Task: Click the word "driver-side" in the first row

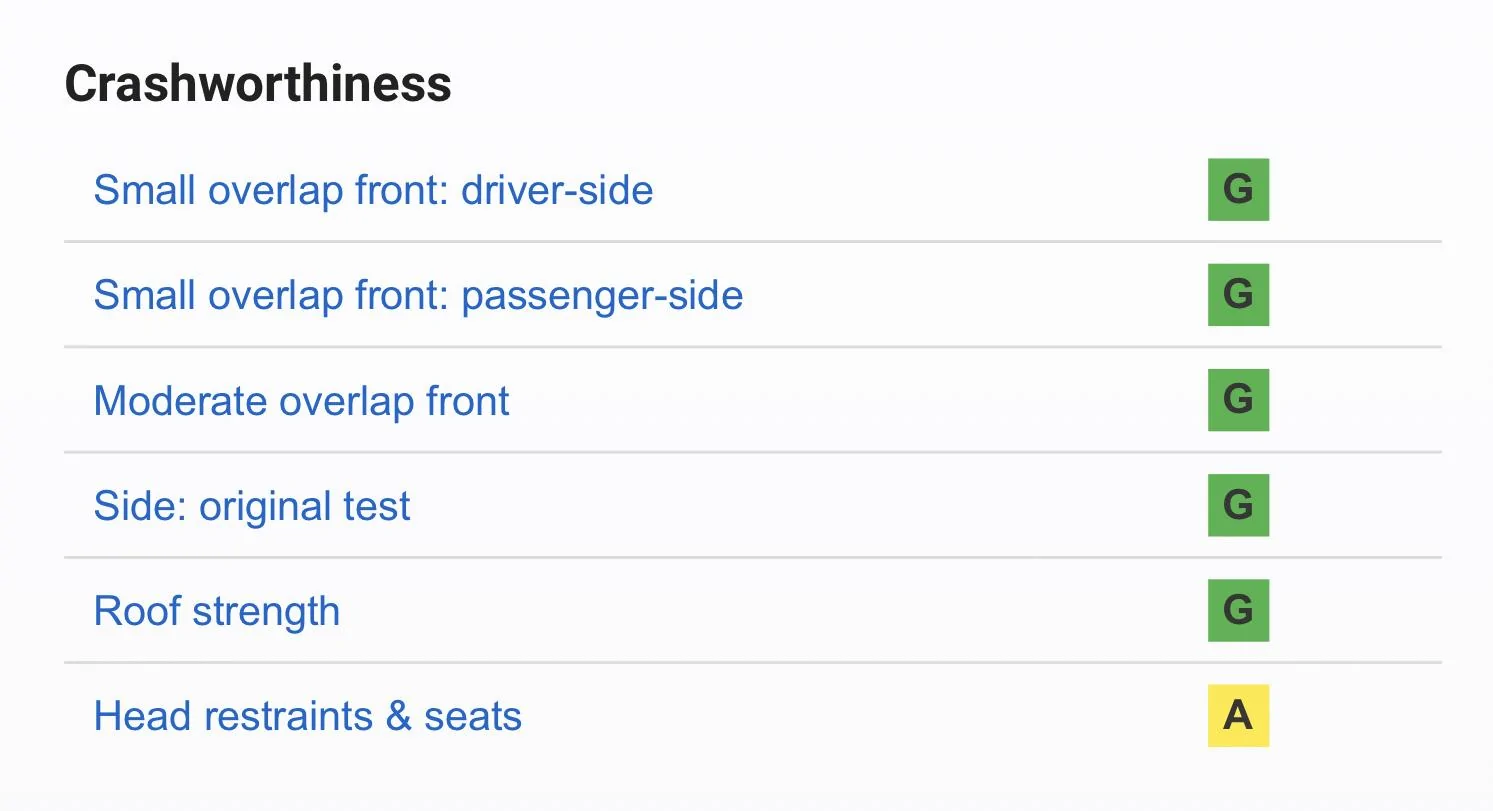Action: (x=557, y=189)
